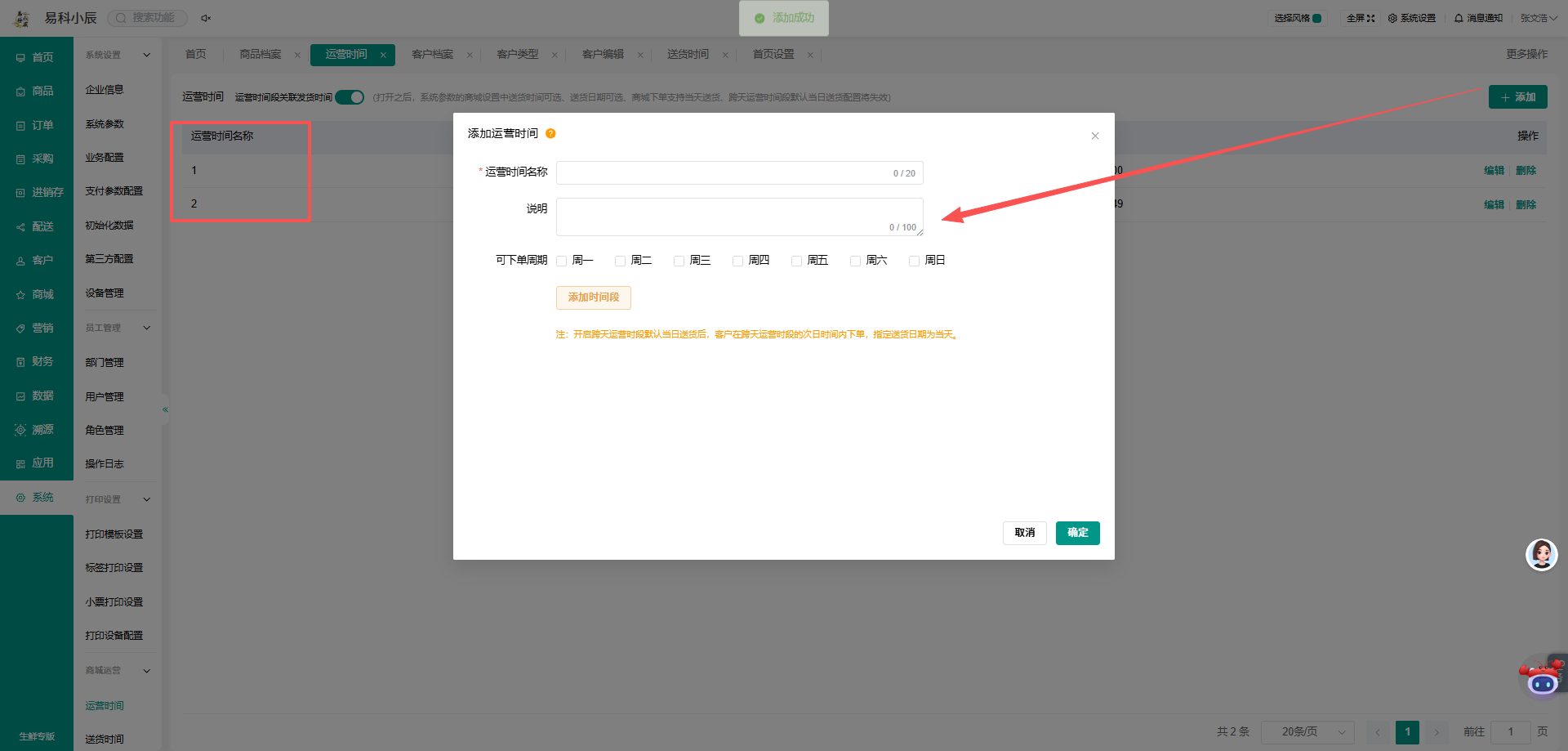This screenshot has height=751, width=1568.
Task: Open the 张文浩 user dropdown
Action: click(1539, 18)
